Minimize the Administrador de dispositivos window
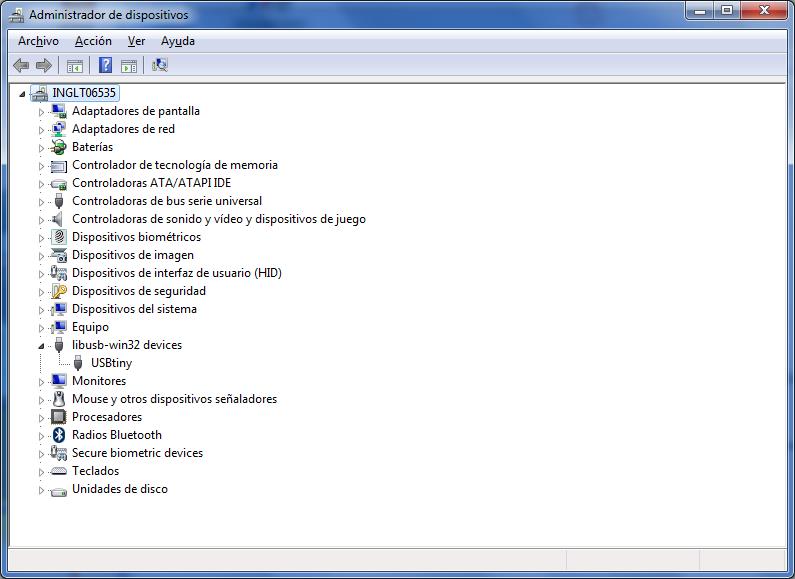795x579 pixels. tap(700, 10)
